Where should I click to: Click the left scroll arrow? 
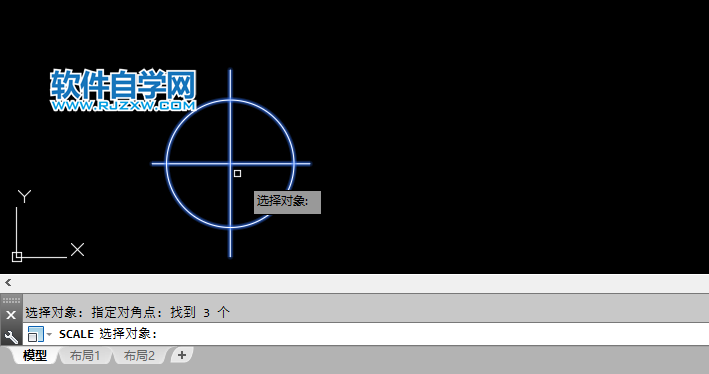pos(8,283)
